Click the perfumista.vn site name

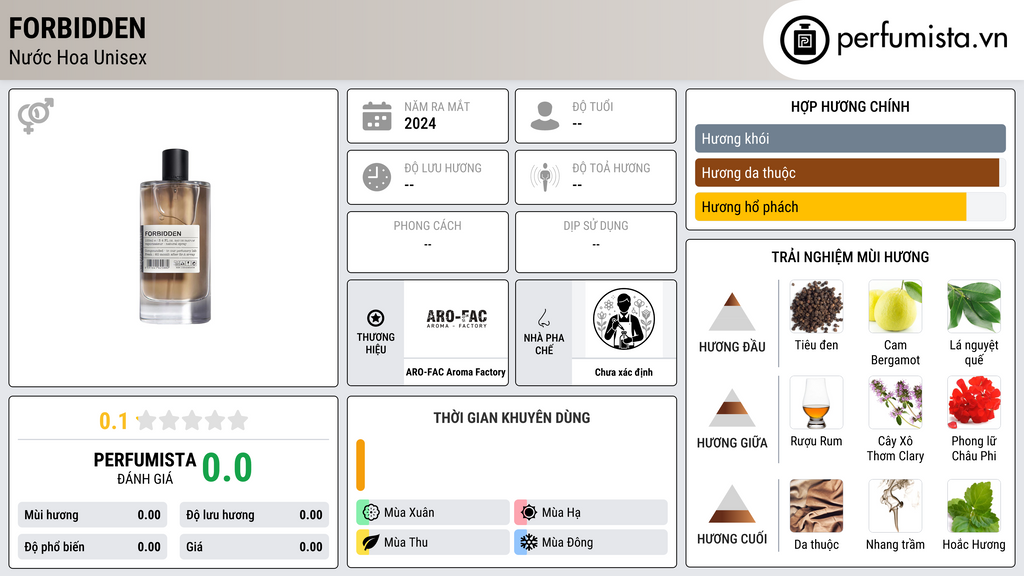pyautogui.click(x=922, y=38)
